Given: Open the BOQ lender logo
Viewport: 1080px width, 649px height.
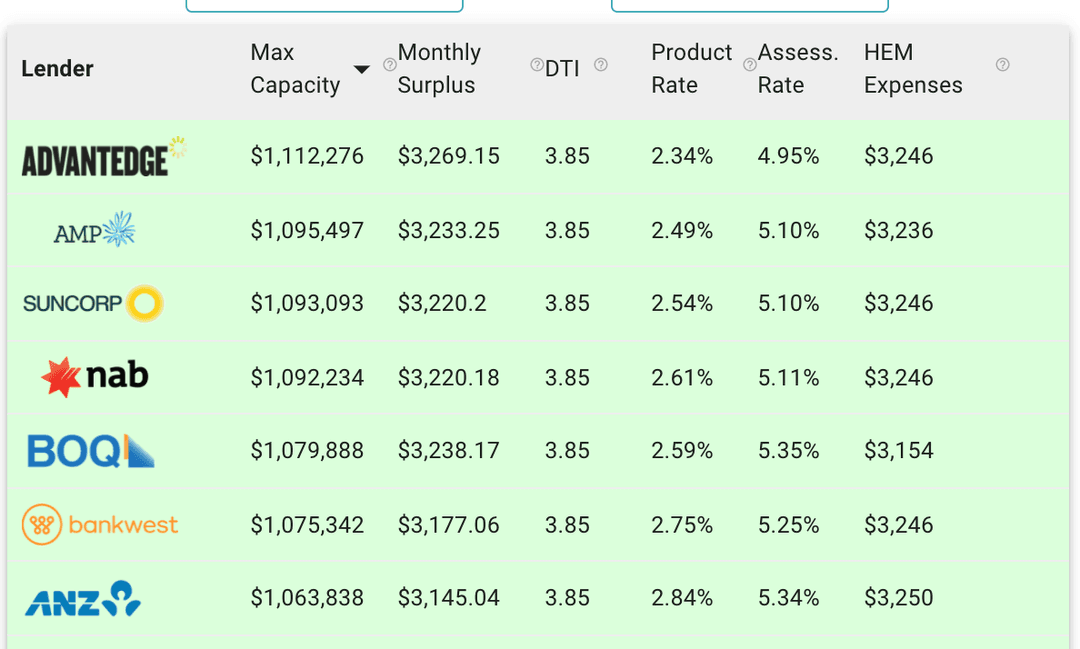Looking at the screenshot, I should pos(90,451).
